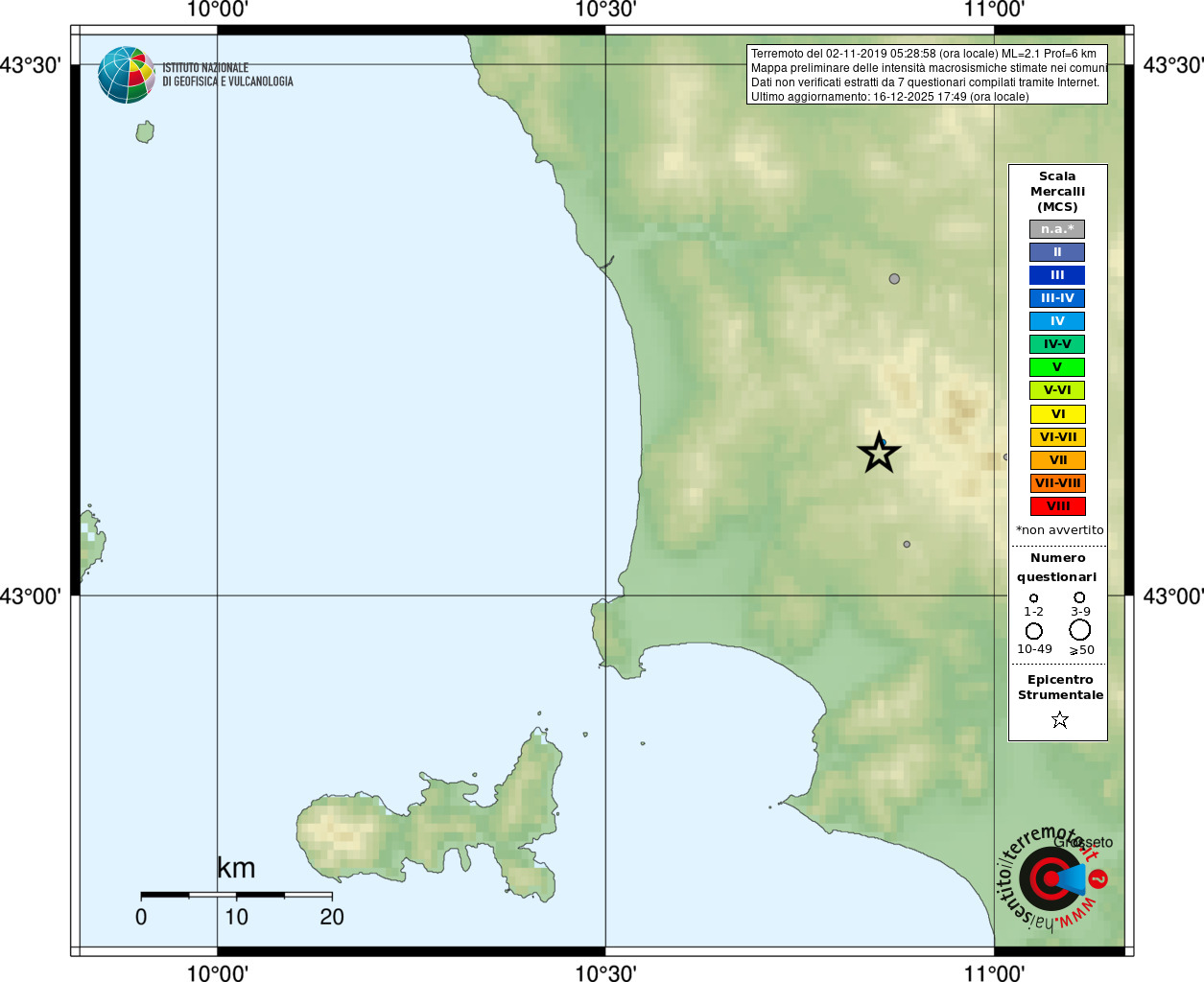Click the Epicentro Strumentale star in legend
Screen dimensions: 1204x982
pos(1059,719)
